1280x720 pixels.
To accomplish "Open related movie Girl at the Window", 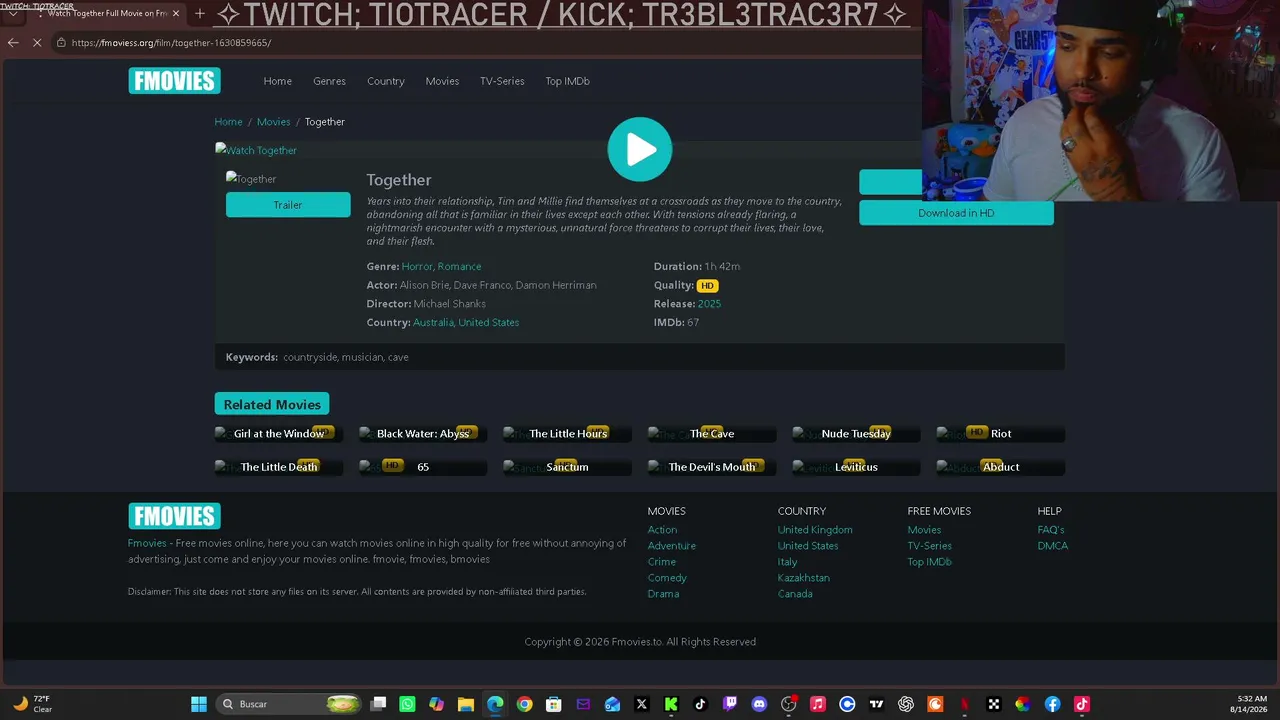I will click(279, 434).
